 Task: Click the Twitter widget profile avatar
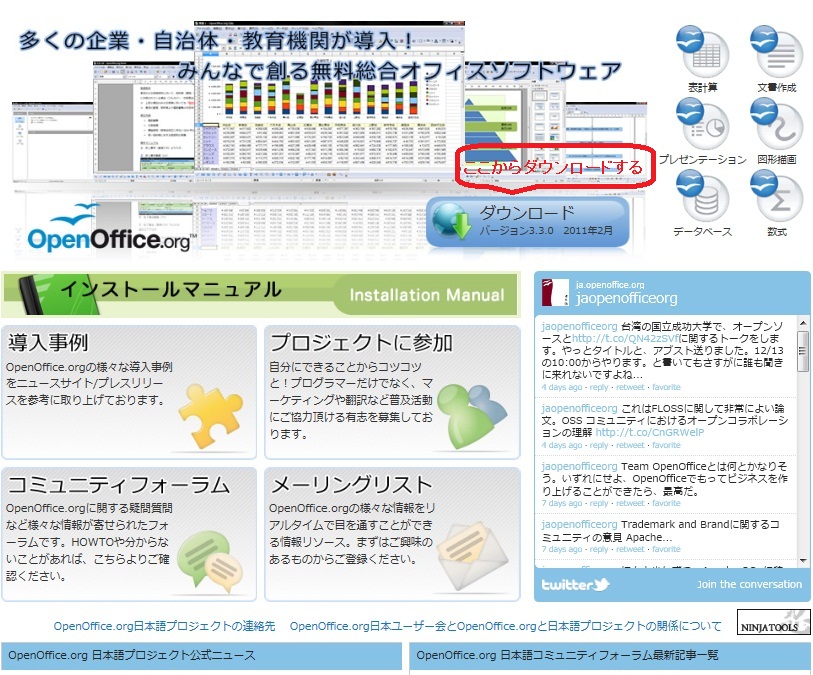click(x=555, y=292)
